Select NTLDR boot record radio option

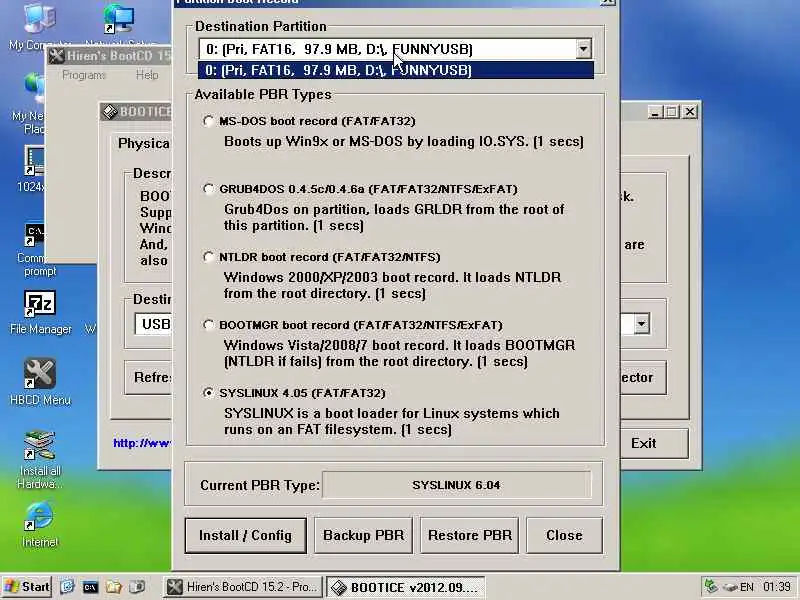click(x=208, y=257)
